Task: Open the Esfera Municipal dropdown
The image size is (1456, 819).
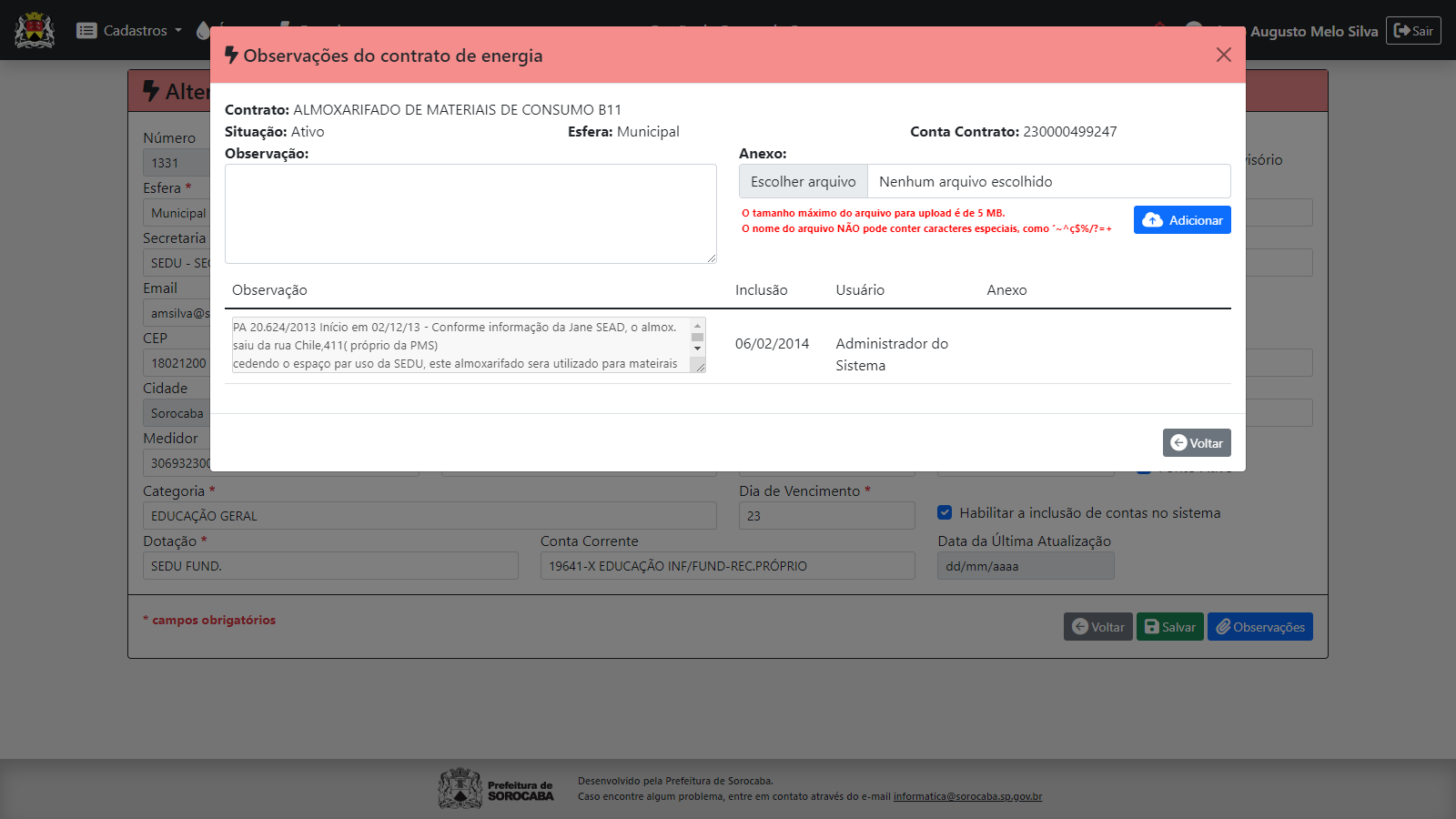Action: click(177, 213)
